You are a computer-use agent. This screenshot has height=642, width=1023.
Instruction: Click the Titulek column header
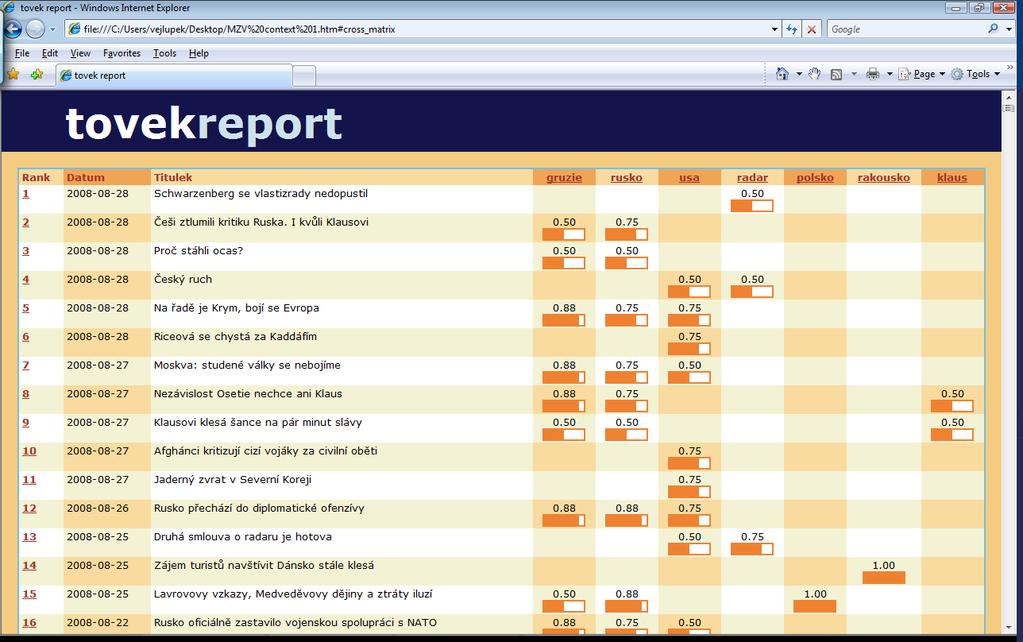(x=173, y=177)
